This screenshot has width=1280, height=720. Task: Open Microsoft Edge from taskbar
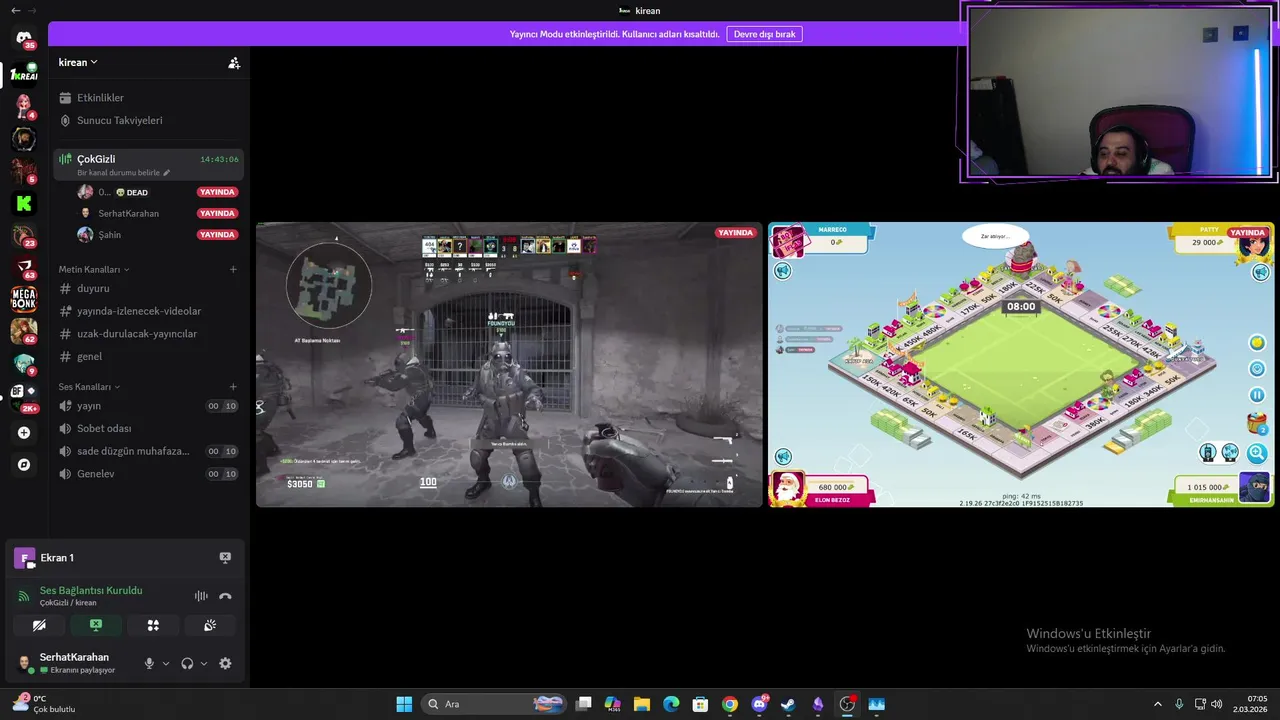pyautogui.click(x=671, y=704)
